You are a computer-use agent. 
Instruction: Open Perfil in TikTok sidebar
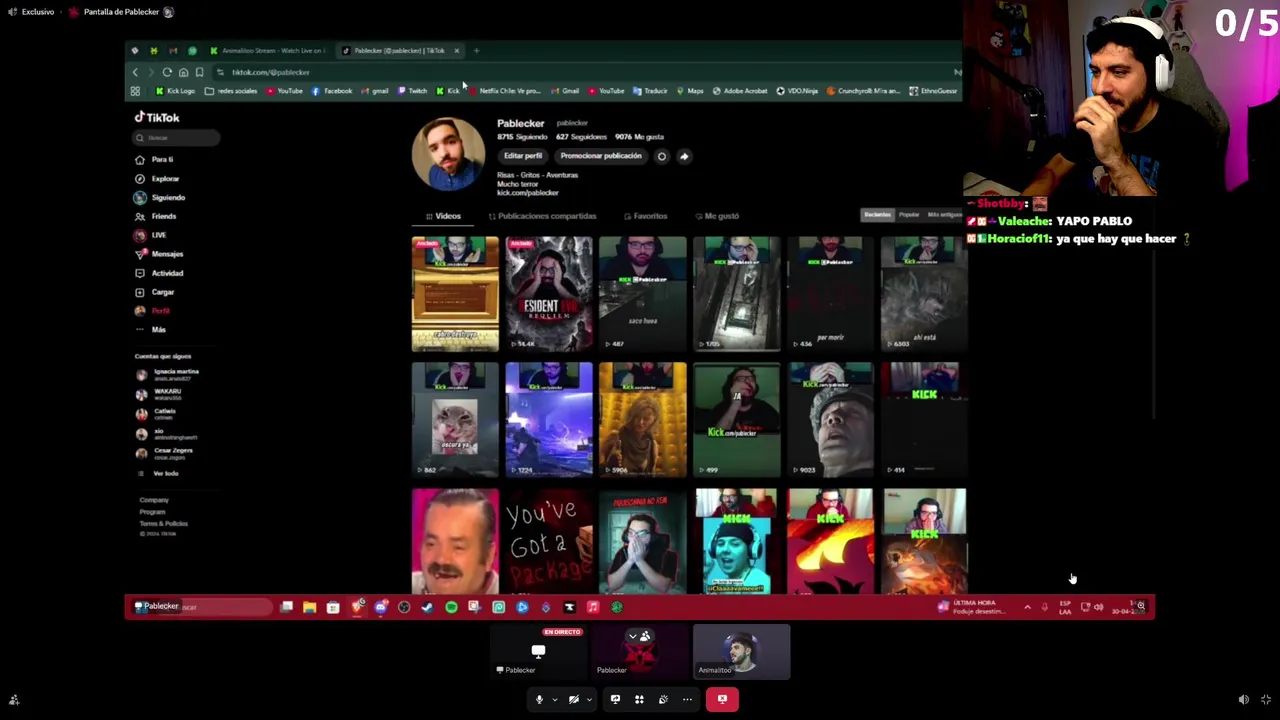click(153, 311)
